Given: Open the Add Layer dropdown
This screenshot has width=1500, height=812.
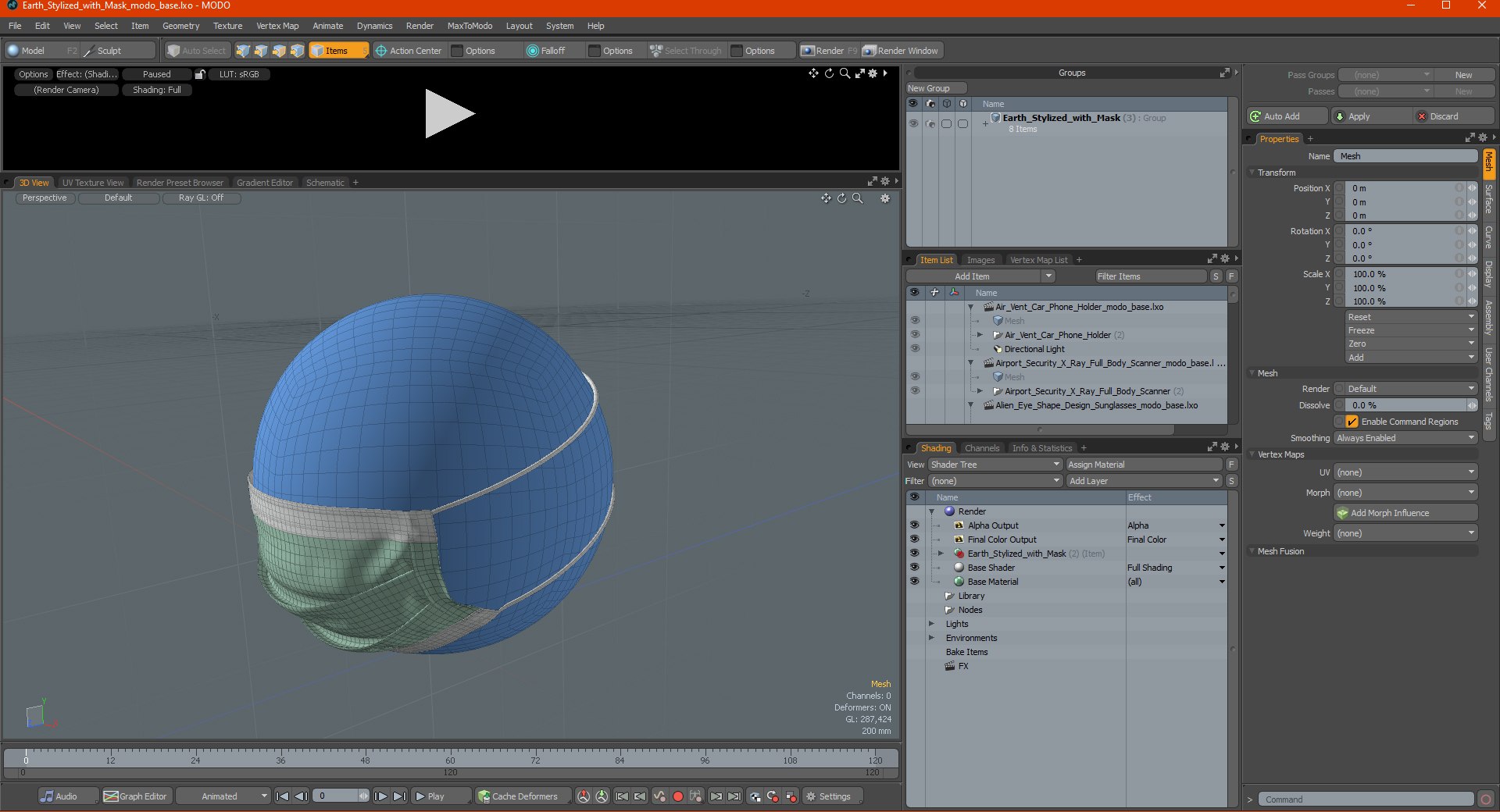Looking at the screenshot, I should tap(1144, 481).
